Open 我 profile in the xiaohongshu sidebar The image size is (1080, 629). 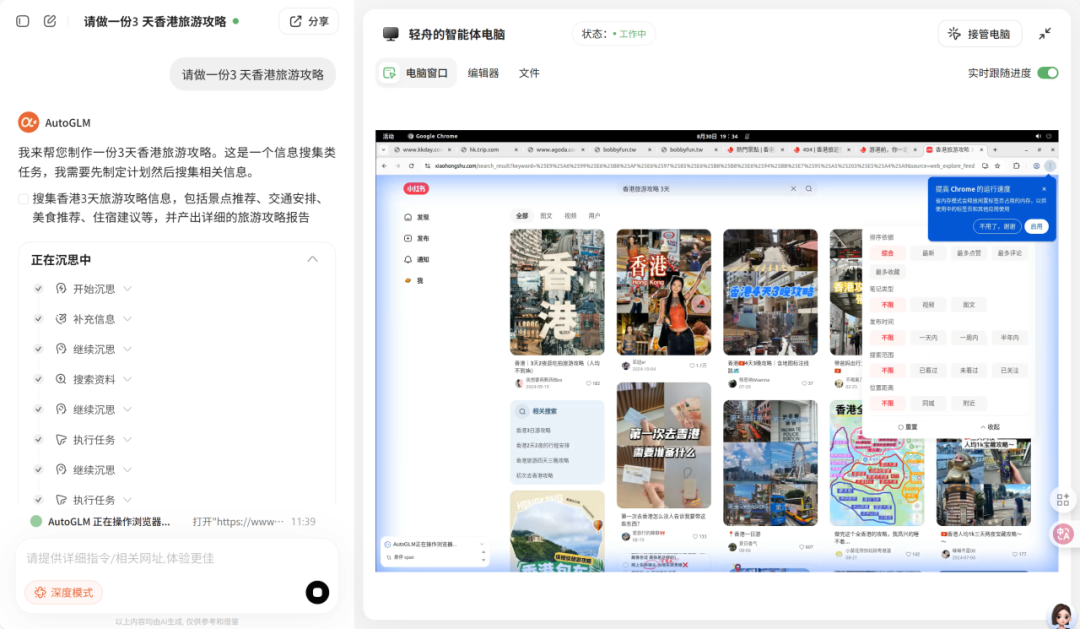click(413, 281)
